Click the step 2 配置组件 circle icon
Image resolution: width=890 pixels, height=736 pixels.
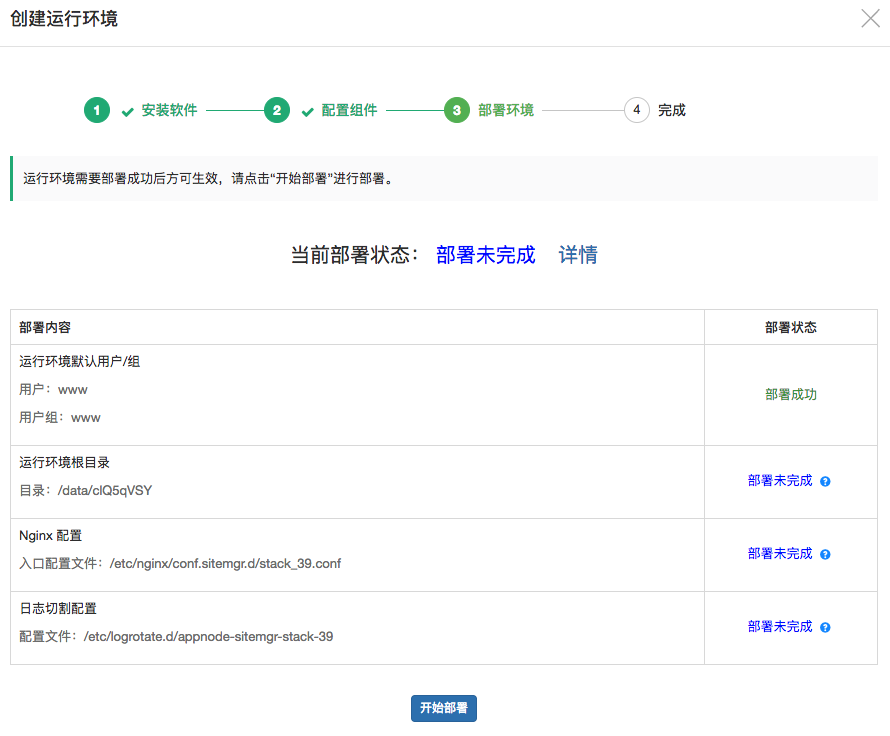277,110
